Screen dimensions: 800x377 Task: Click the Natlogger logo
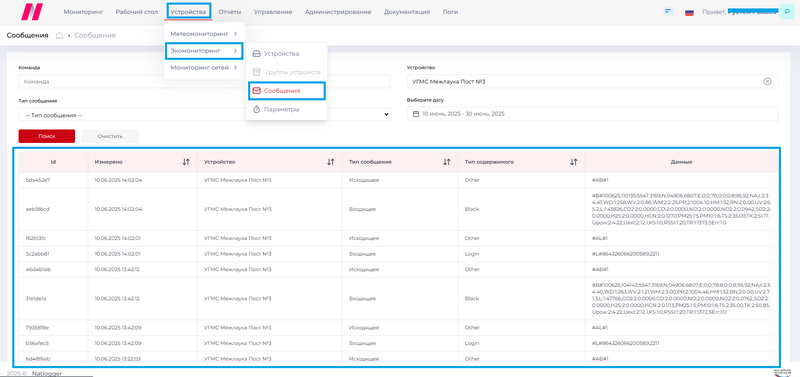[x=32, y=11]
